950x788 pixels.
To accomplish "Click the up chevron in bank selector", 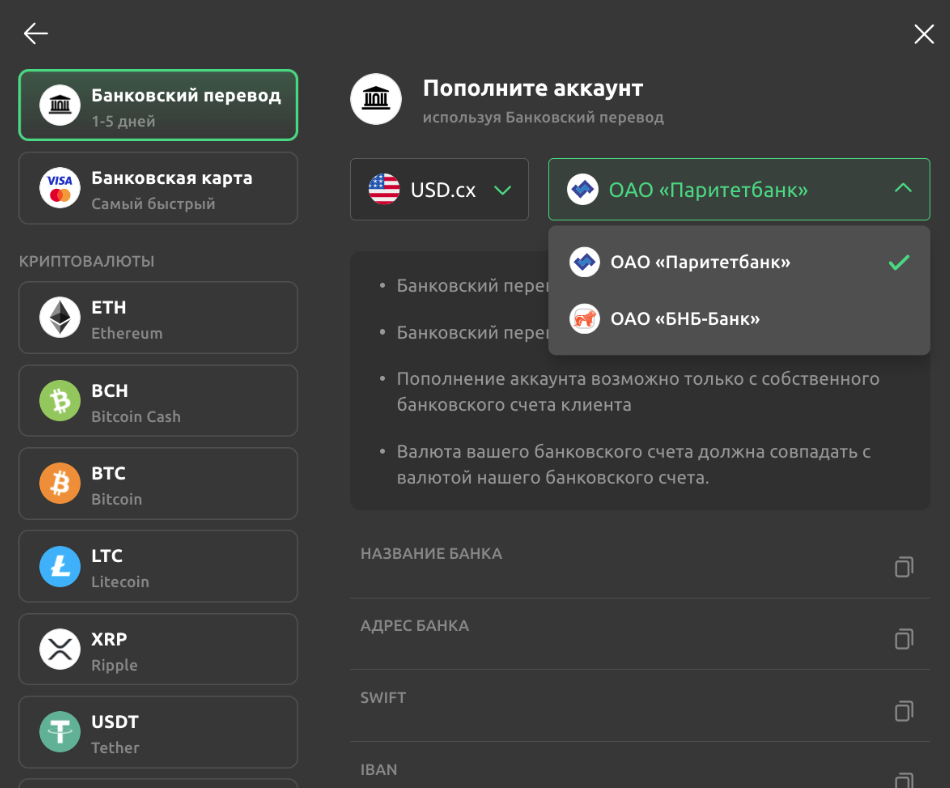I will click(x=903, y=188).
